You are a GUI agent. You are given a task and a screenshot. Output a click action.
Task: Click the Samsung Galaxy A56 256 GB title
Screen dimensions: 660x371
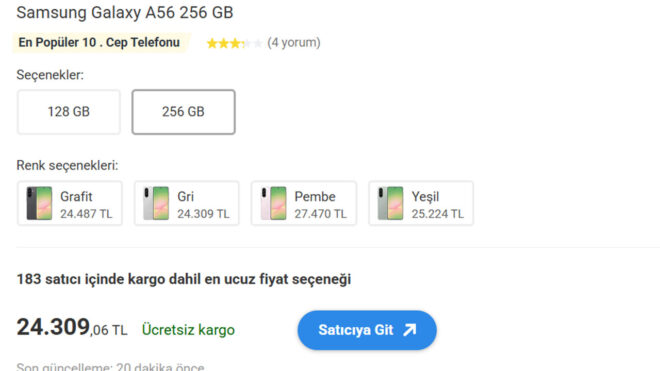125,13
